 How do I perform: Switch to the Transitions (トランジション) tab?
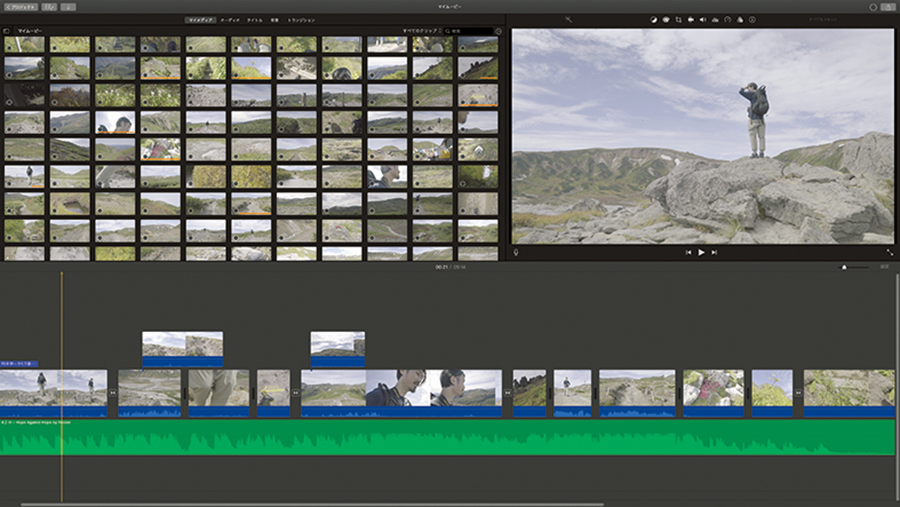point(300,19)
